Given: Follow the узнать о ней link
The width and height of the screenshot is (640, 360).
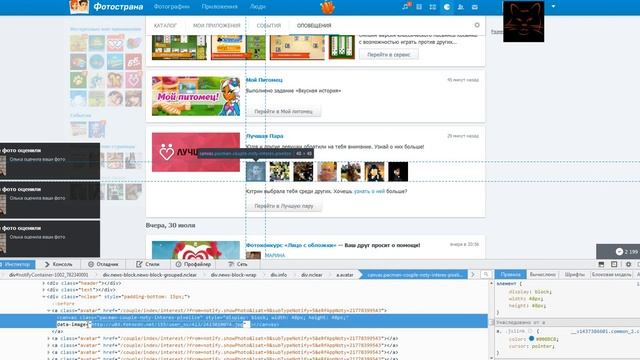Looking at the screenshot, I should click(369, 191).
